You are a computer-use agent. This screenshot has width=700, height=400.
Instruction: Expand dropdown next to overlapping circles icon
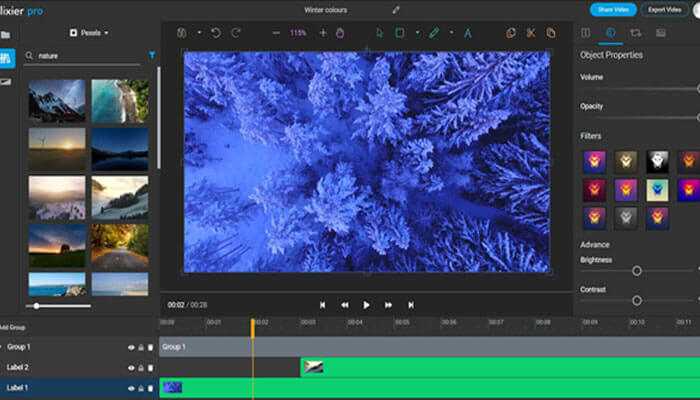pos(199,33)
